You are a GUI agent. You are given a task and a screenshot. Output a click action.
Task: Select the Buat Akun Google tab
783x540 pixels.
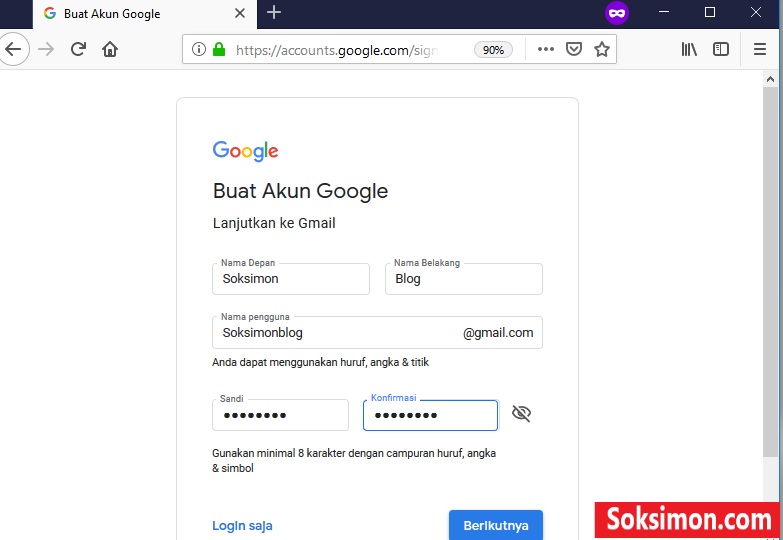click(x=145, y=14)
